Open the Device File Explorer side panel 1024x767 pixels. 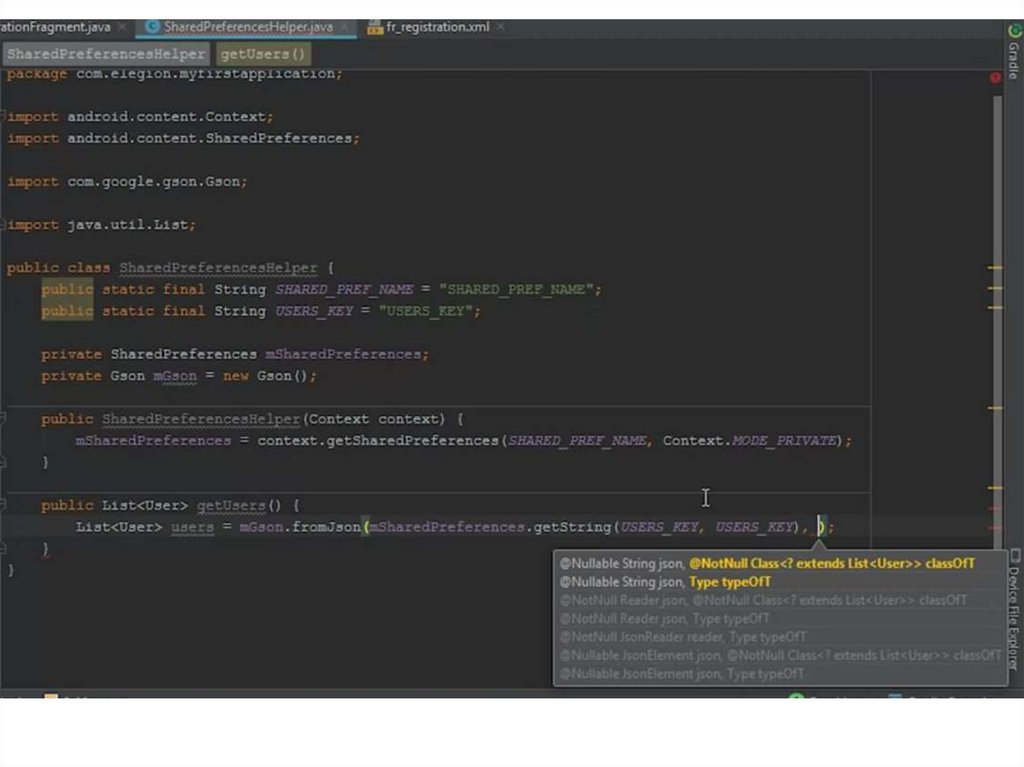tap(1014, 610)
